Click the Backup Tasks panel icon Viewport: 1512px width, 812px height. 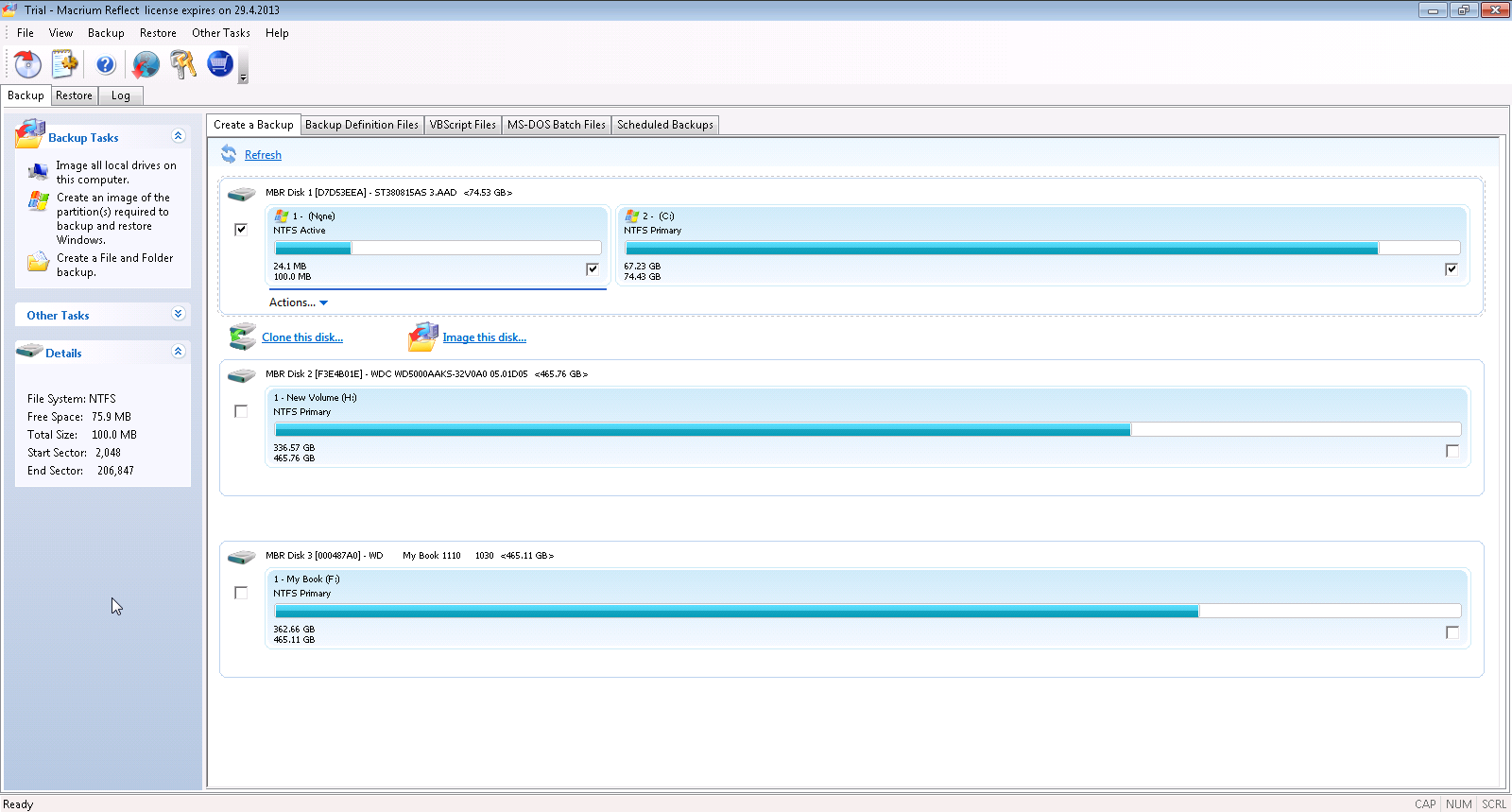[x=30, y=133]
